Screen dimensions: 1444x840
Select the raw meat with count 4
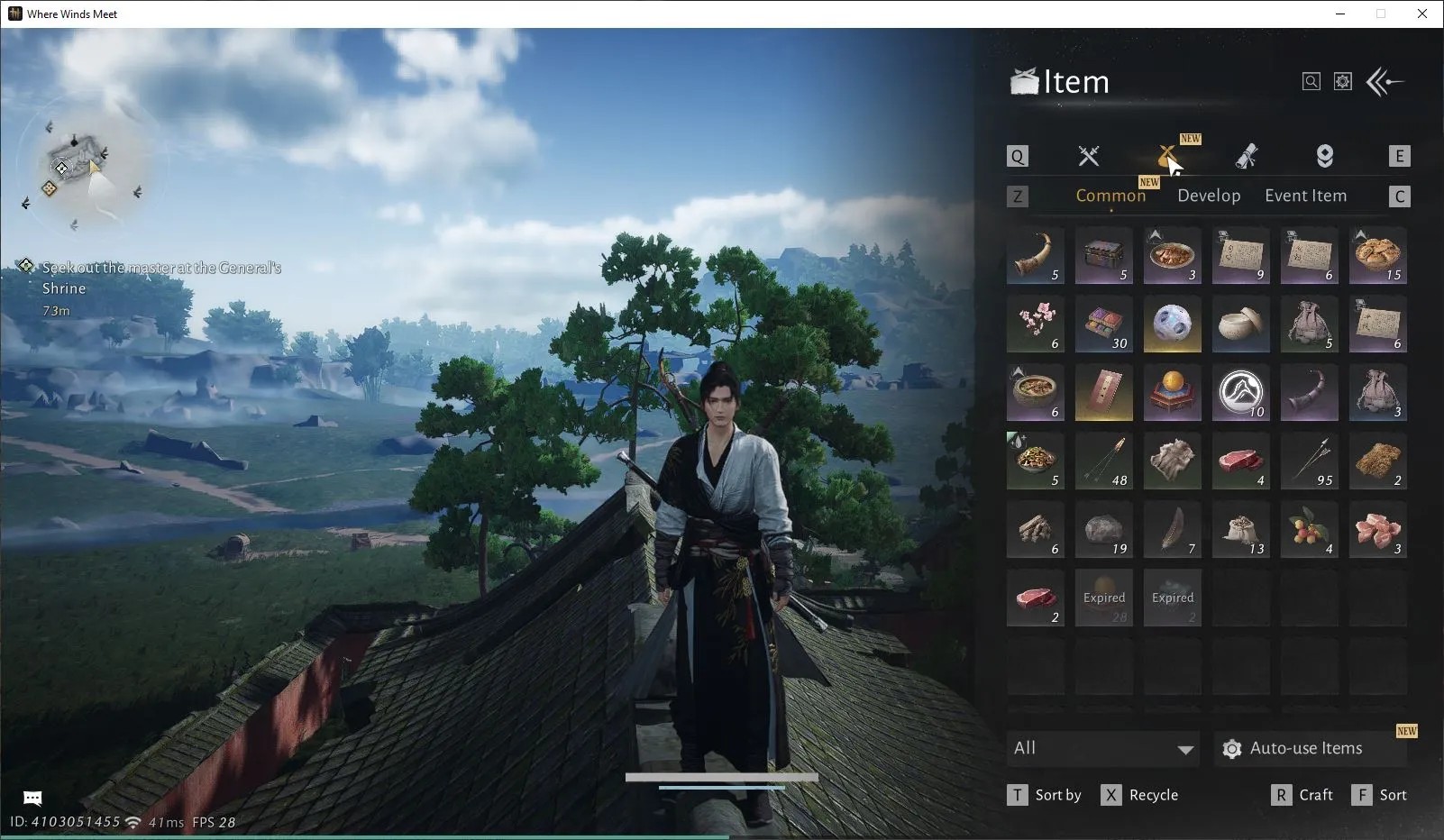pos(1241,461)
